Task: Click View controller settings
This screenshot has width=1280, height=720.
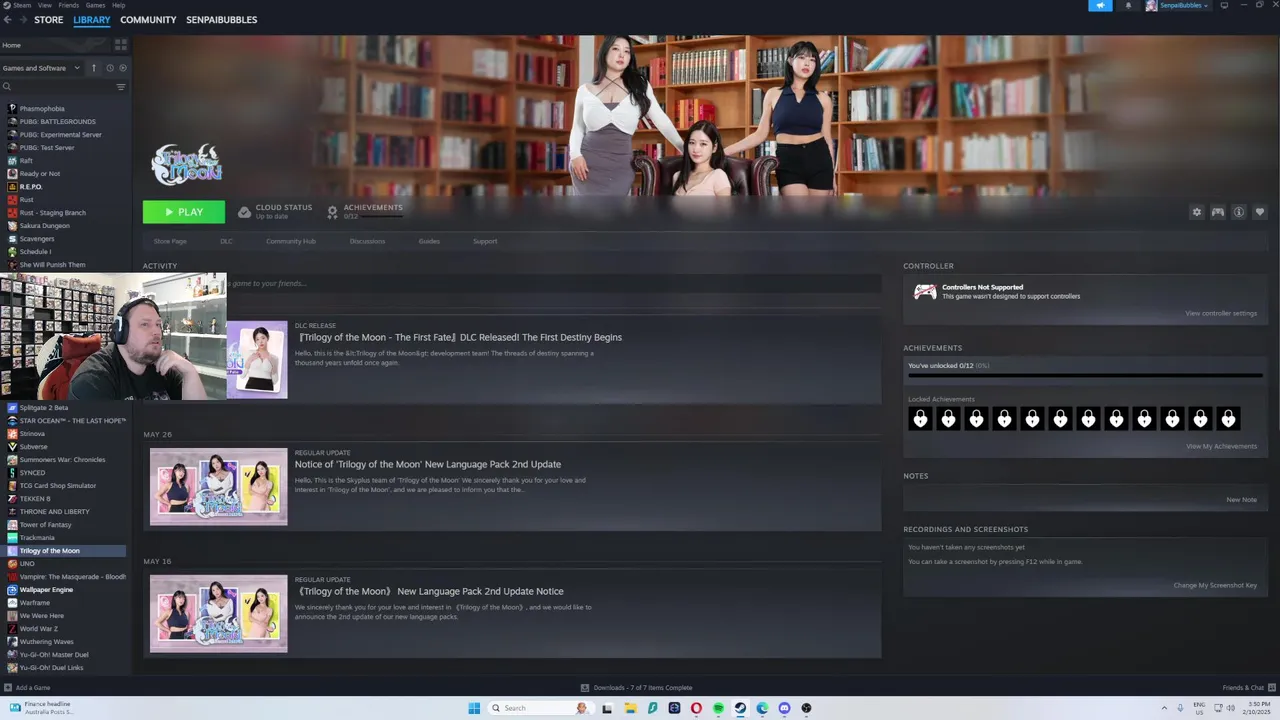Action: pos(1221,313)
